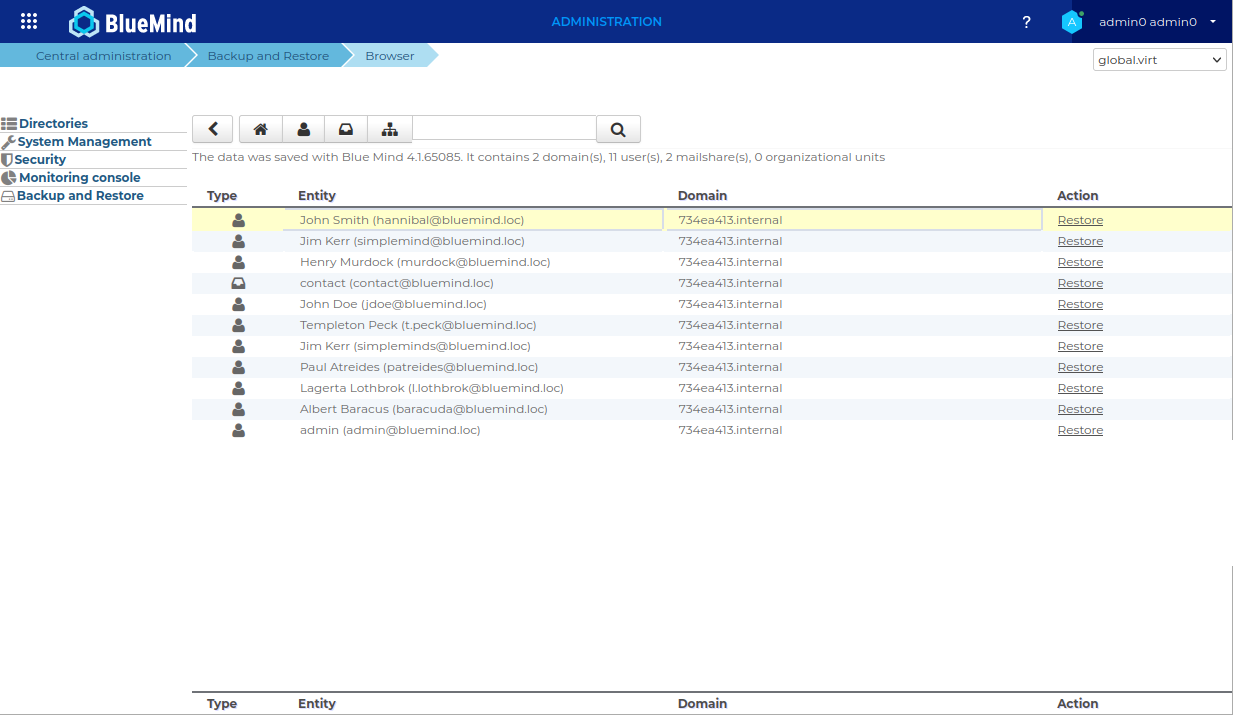Viewport: 1233px width, 715px height.
Task: Open the apps grid launcher icon
Action: click(x=29, y=21)
